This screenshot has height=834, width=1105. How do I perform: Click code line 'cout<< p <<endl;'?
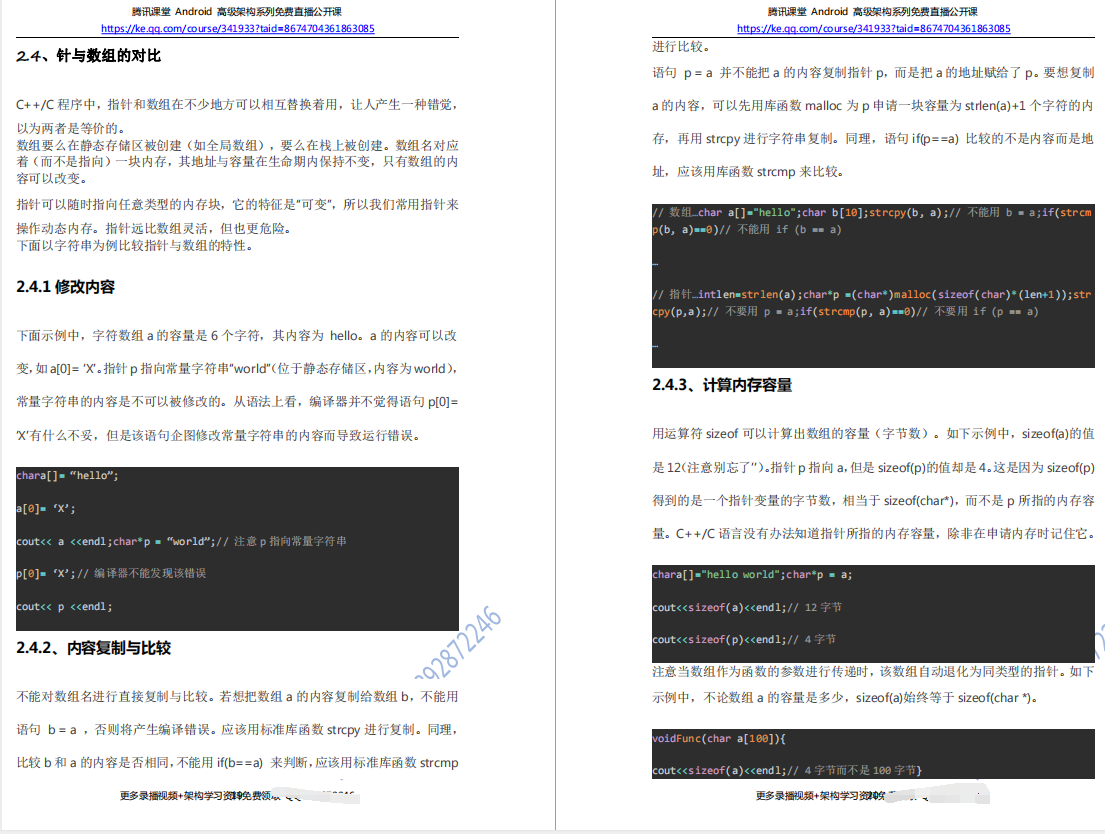pyautogui.click(x=64, y=606)
